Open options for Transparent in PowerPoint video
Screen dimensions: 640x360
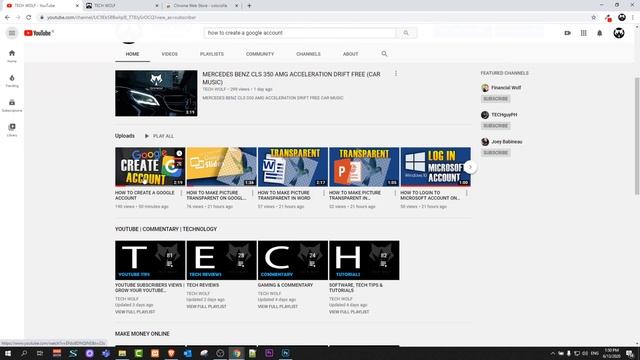click(396, 193)
